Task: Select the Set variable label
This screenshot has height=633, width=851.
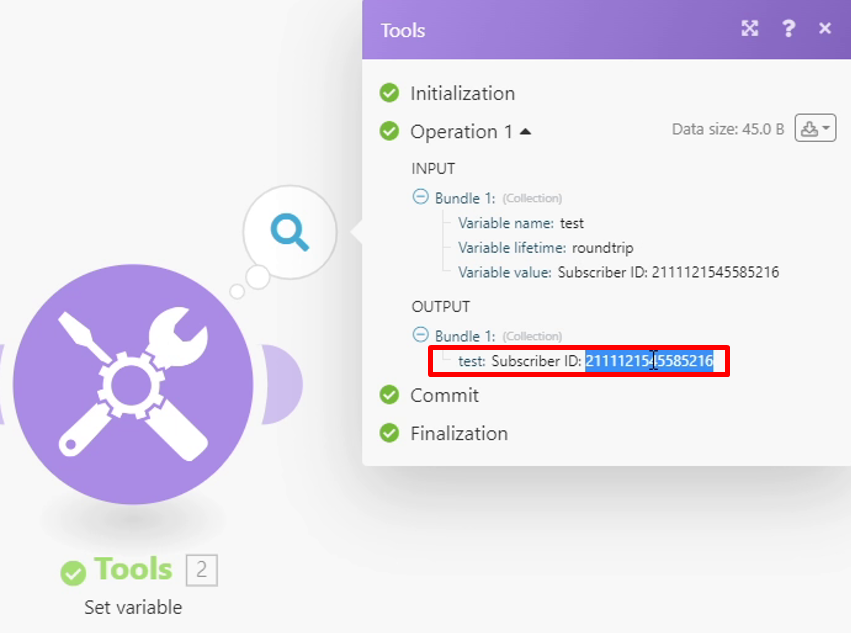Action: 134,607
